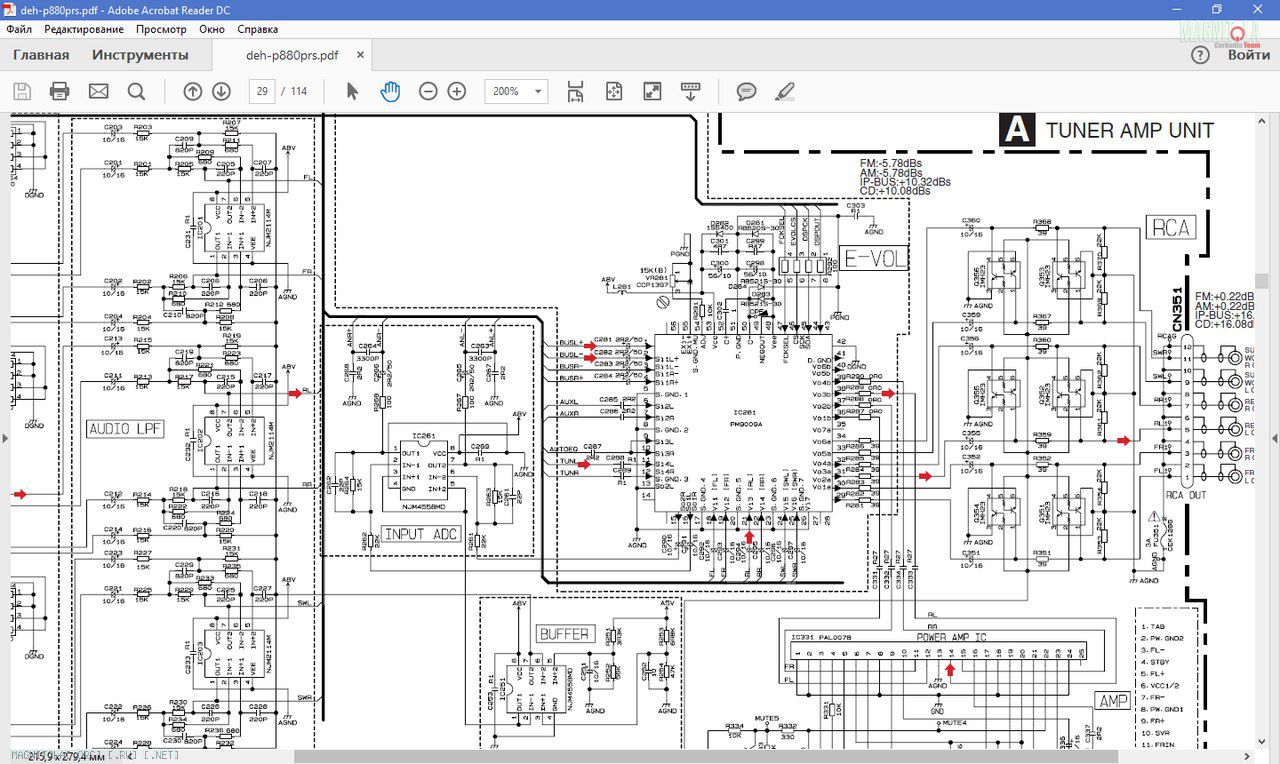Go to the previous page with the up arrow
Image resolution: width=1280 pixels, height=764 pixels.
point(192,91)
